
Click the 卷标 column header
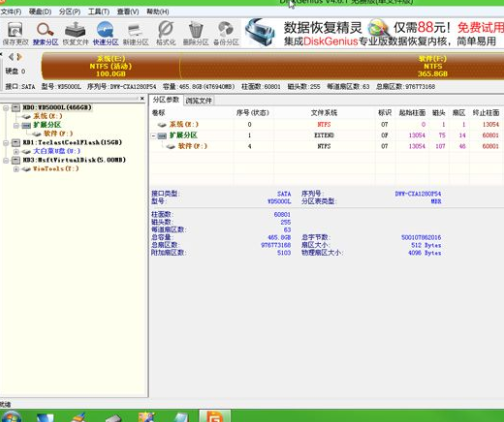pyautogui.click(x=158, y=113)
